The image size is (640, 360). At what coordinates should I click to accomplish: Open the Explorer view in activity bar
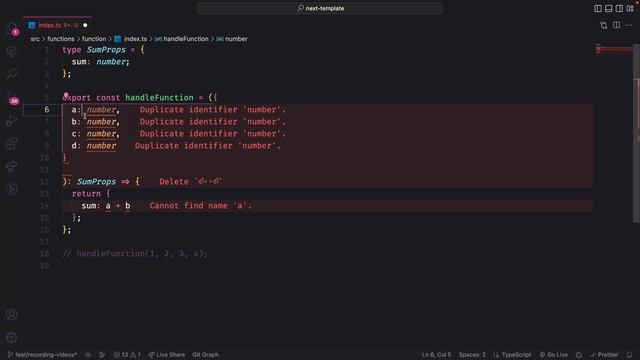pos(12,29)
